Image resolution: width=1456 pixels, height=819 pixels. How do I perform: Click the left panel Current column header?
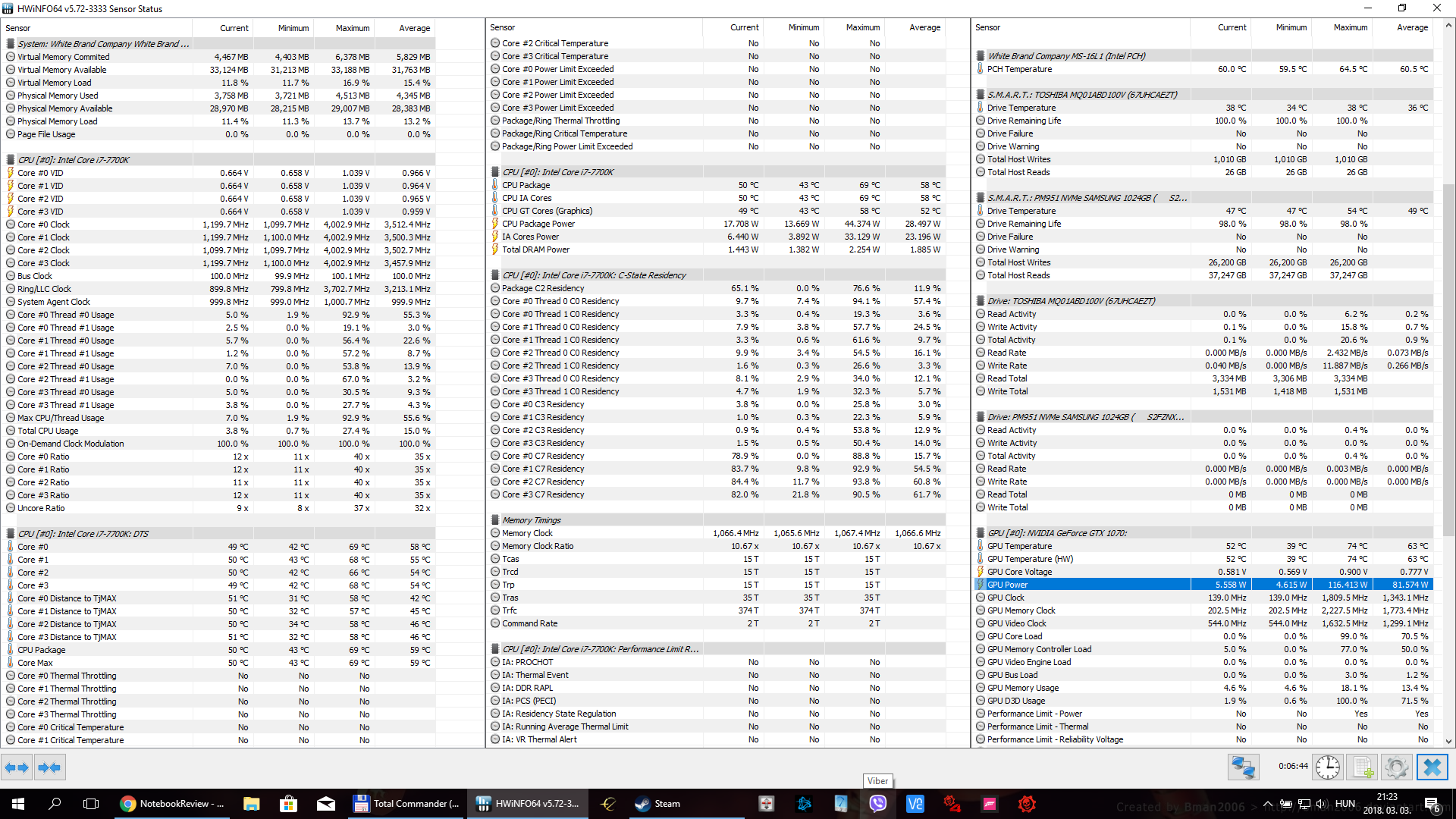(x=223, y=28)
